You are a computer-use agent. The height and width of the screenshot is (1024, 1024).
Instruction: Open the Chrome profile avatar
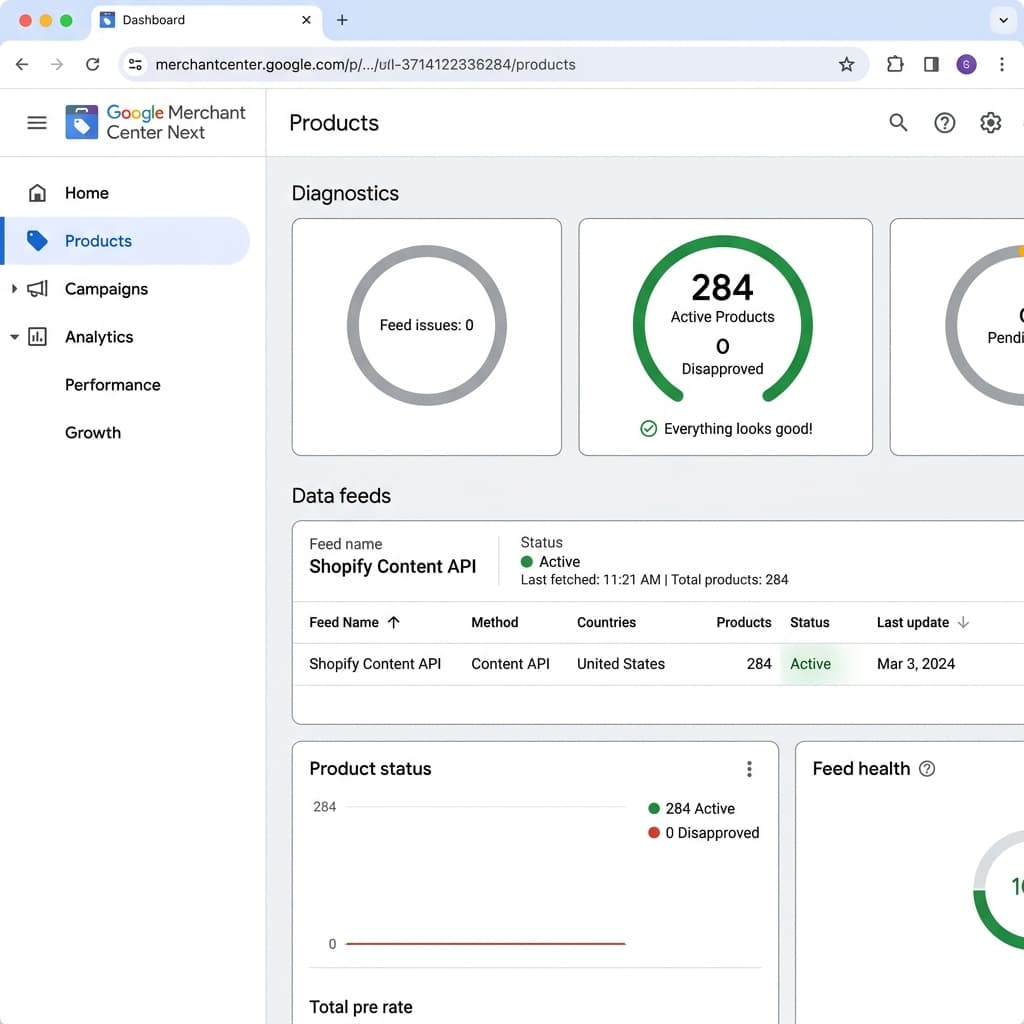pyautogui.click(x=967, y=64)
